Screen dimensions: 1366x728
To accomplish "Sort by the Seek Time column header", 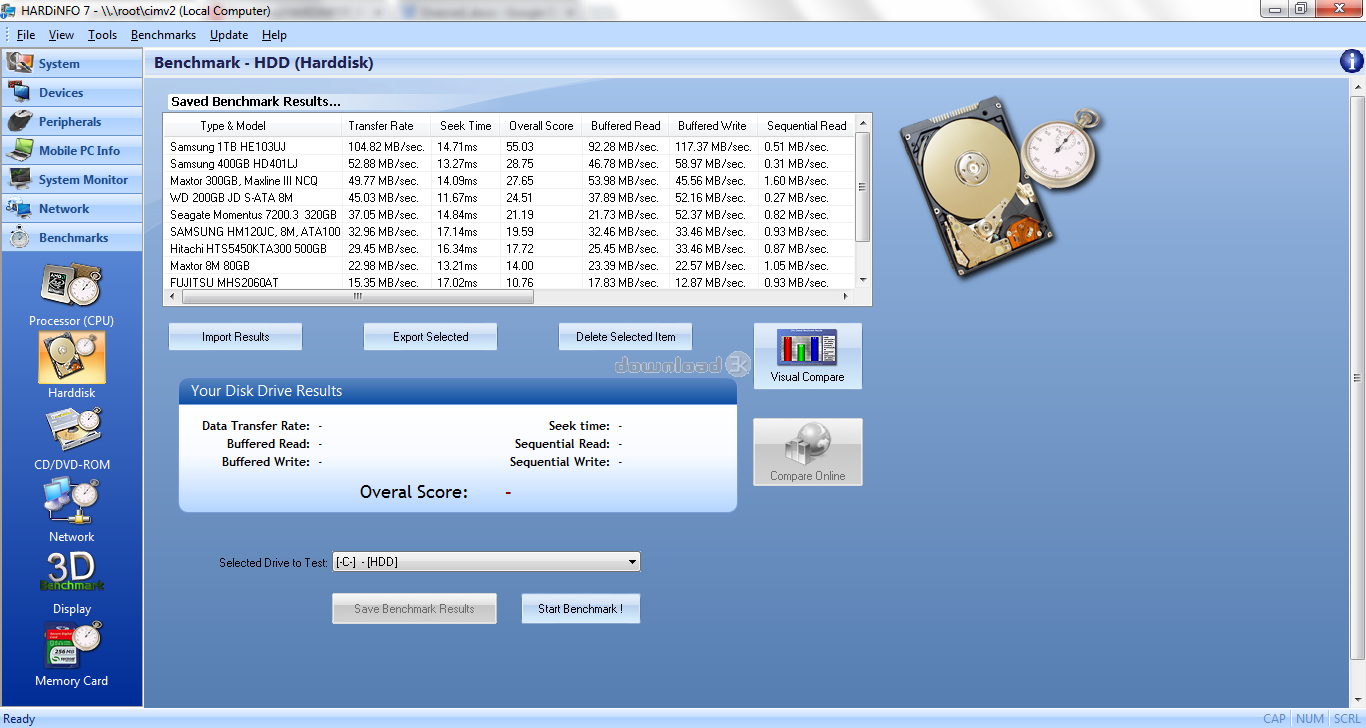I will [466, 126].
